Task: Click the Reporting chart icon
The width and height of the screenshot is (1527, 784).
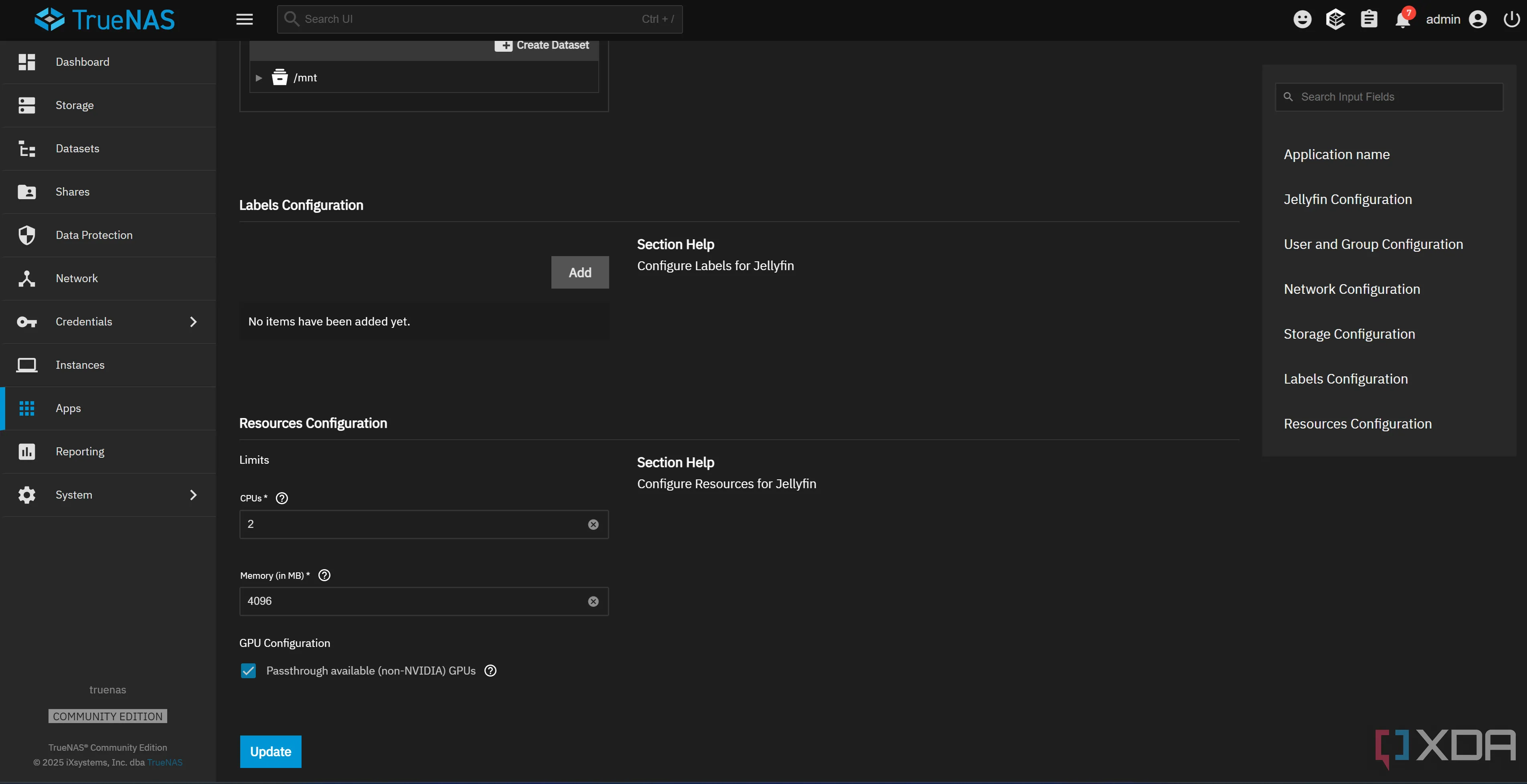Action: pos(27,452)
